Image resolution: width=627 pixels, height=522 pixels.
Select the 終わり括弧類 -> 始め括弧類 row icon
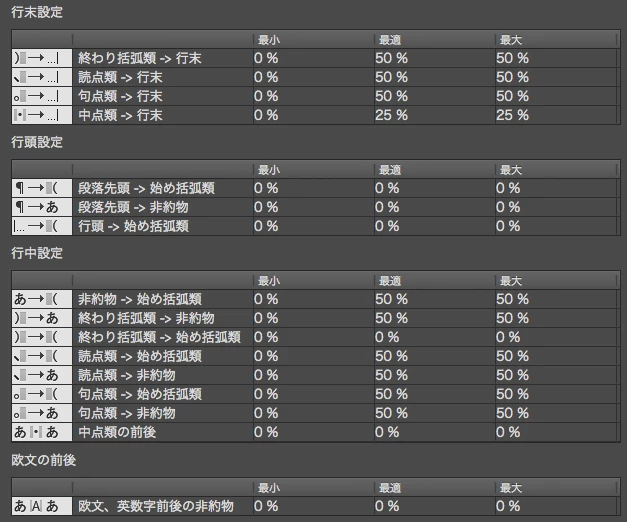click(42, 337)
